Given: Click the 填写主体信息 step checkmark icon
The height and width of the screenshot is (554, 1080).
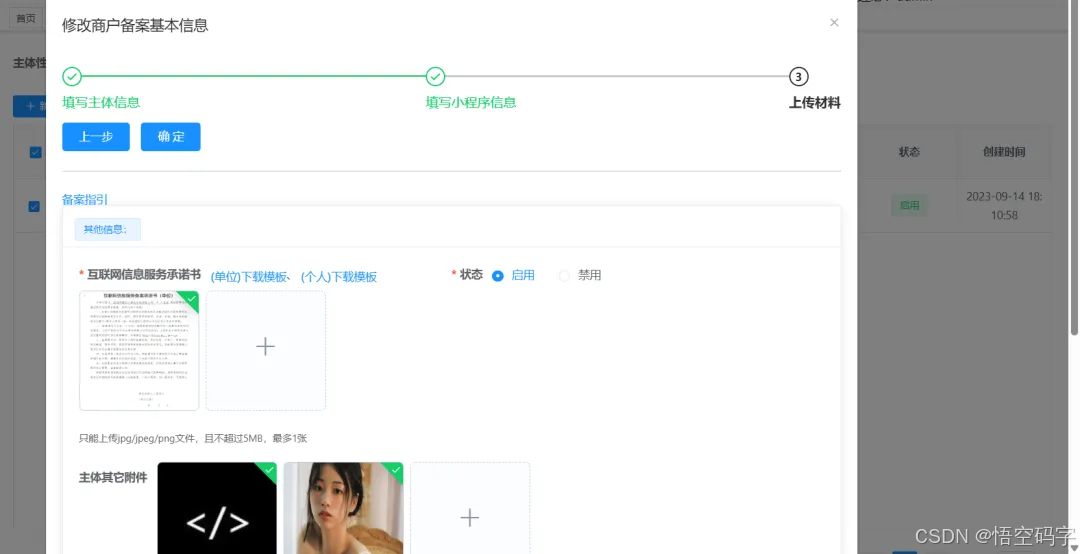Looking at the screenshot, I should (x=72, y=76).
